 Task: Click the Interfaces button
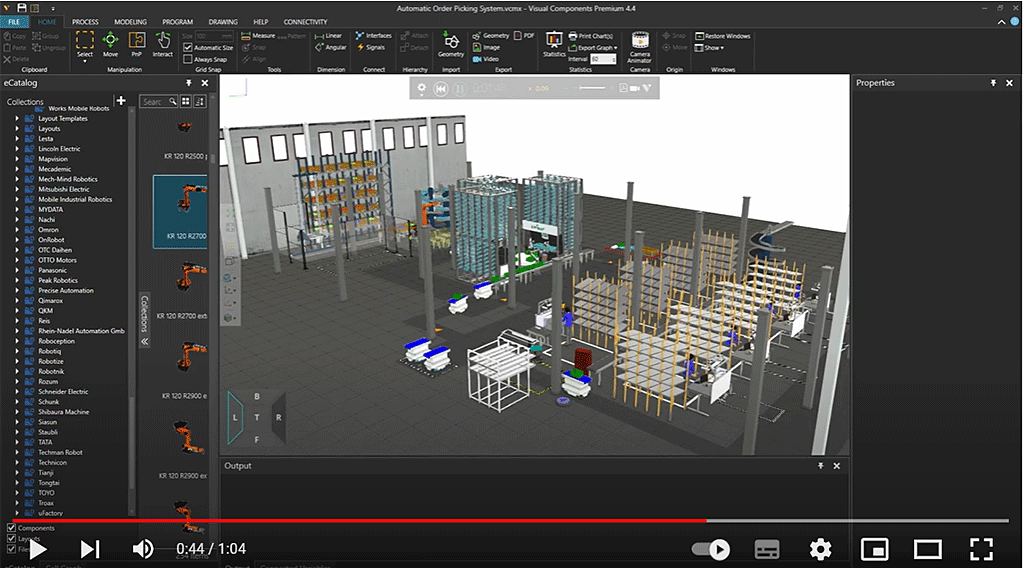coord(374,36)
